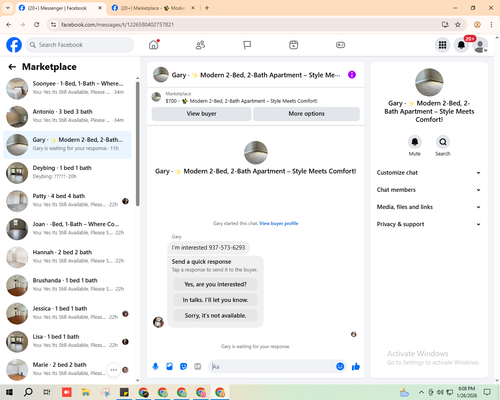Reload the page
The height and width of the screenshot is (400, 500).
pyautogui.click(x=37, y=25)
